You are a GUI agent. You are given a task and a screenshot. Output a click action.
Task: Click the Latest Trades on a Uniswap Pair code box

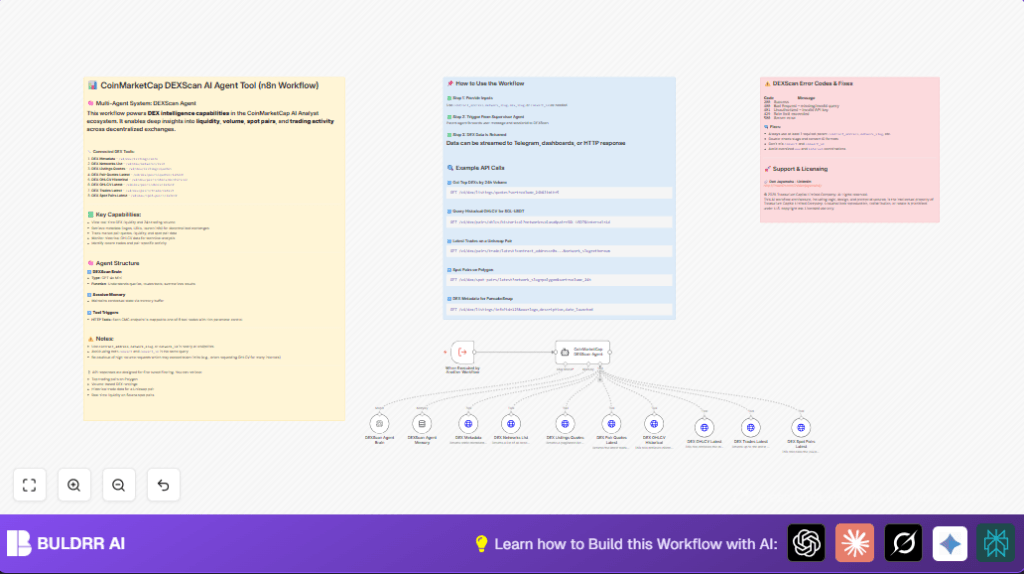point(559,251)
